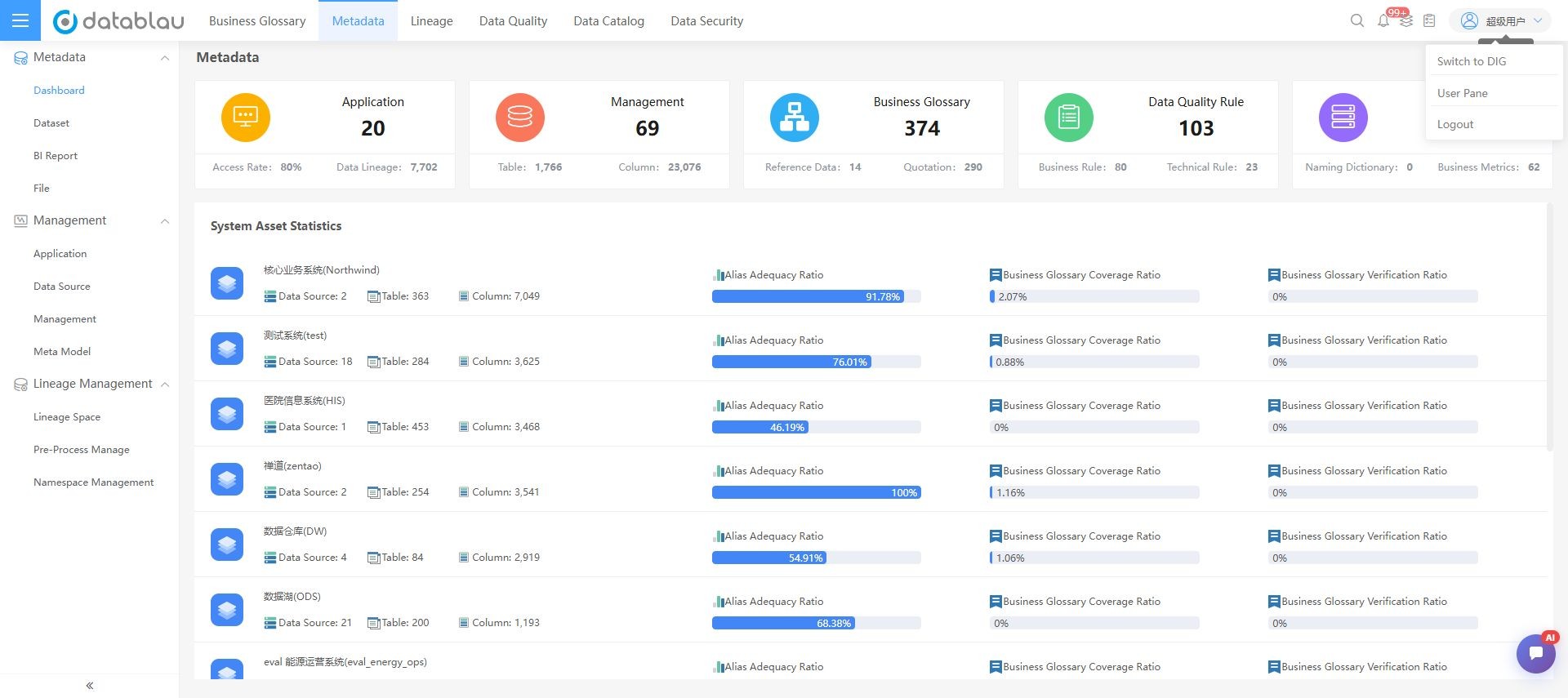Click the 测试系统(test) system name
The height and width of the screenshot is (698, 1568).
coord(295,336)
